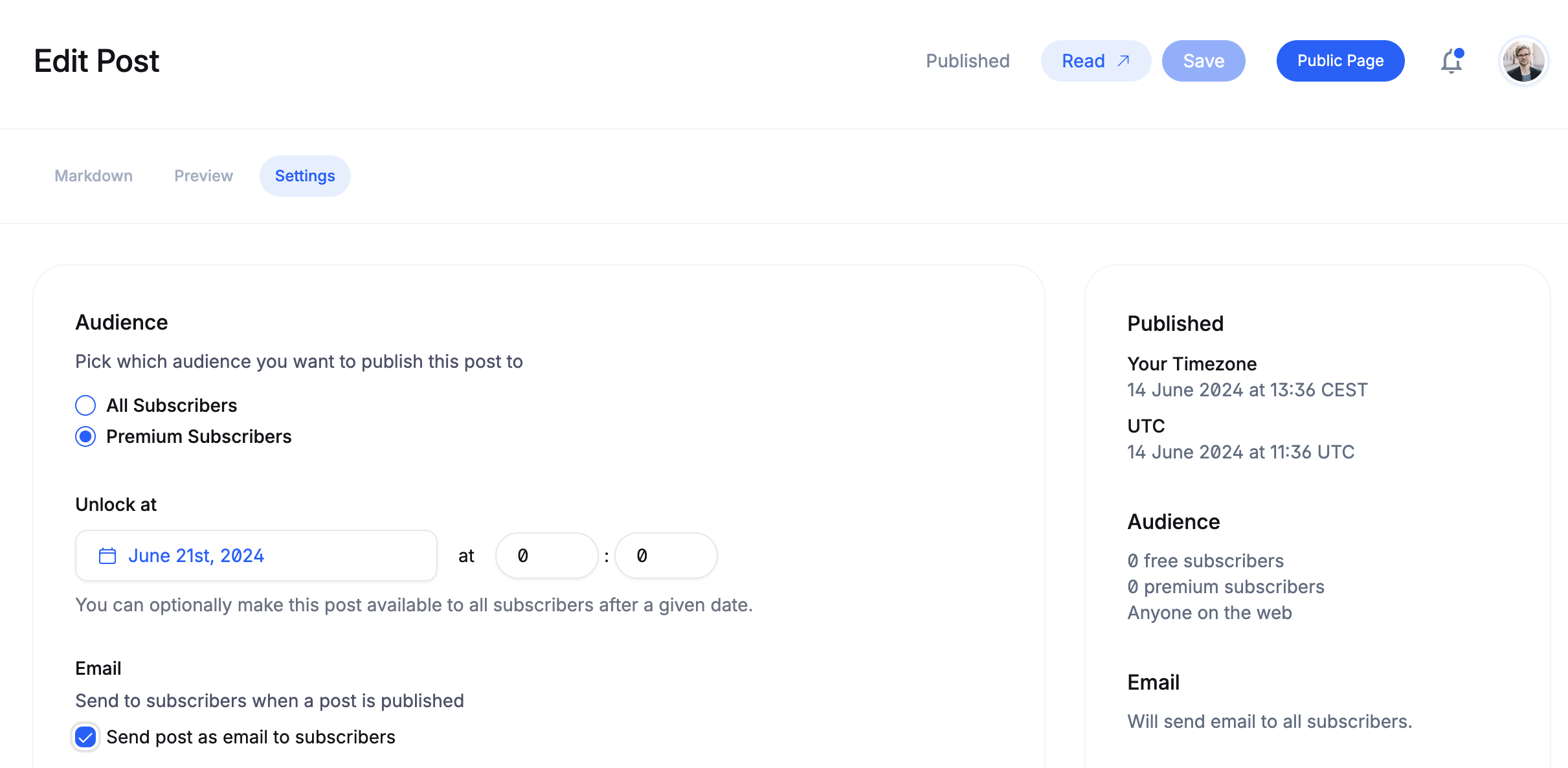Uncheck Send post as email to subscribers
The image size is (1568, 768).
click(85, 737)
